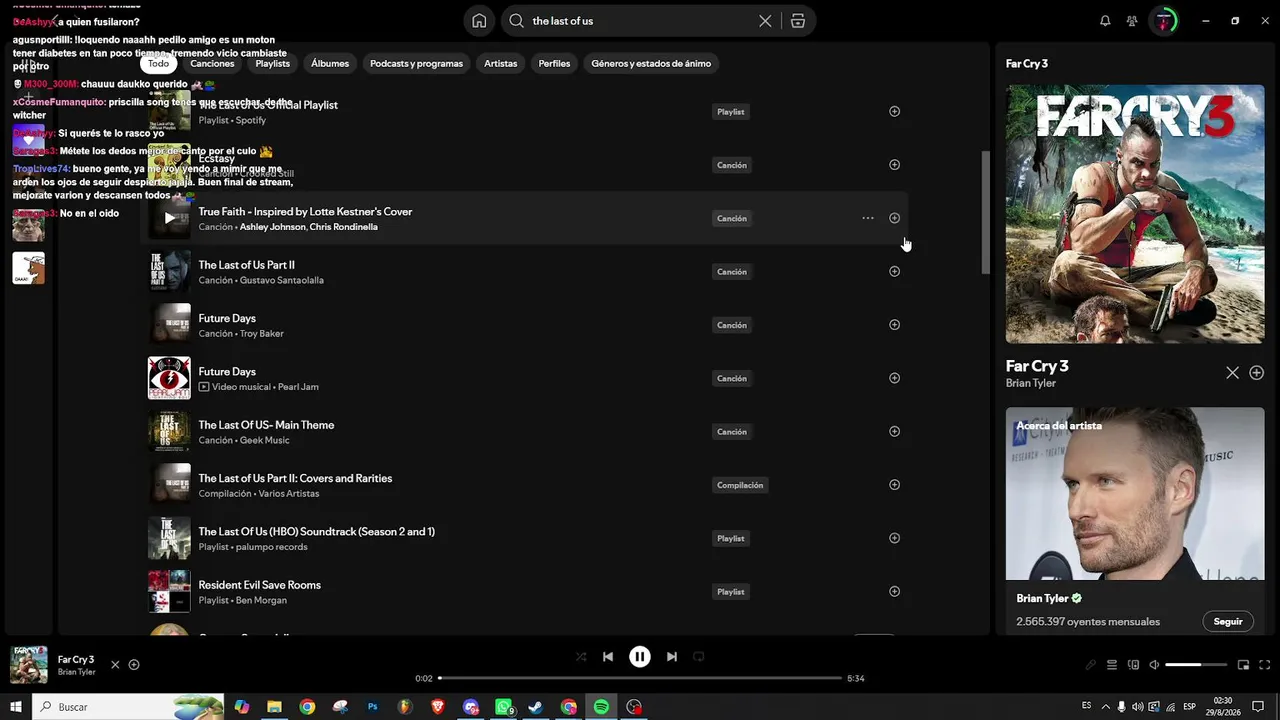Open the 'Resident Evil Save Rooms' playlist title
This screenshot has width=1280, height=720.
(x=259, y=585)
